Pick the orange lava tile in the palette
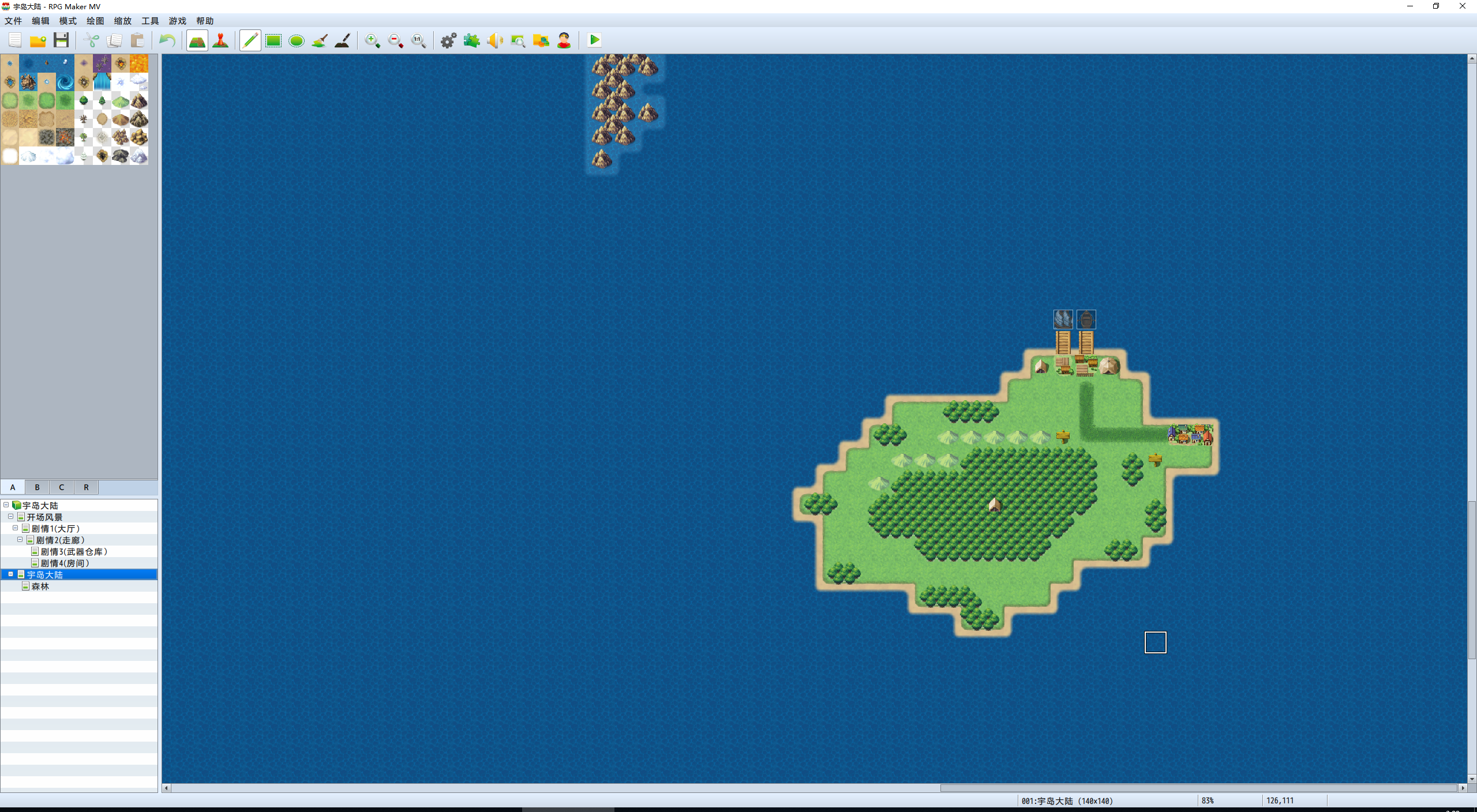 click(139, 63)
